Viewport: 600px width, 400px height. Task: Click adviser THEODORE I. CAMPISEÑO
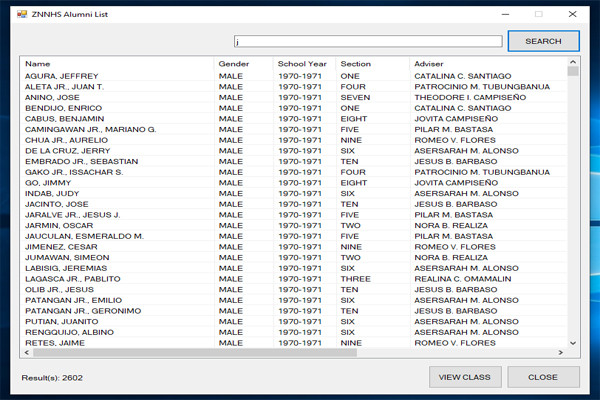coord(470,98)
